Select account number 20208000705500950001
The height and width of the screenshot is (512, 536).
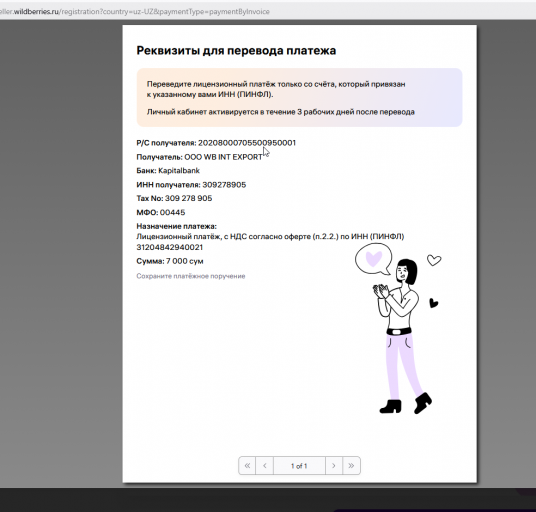[247, 143]
